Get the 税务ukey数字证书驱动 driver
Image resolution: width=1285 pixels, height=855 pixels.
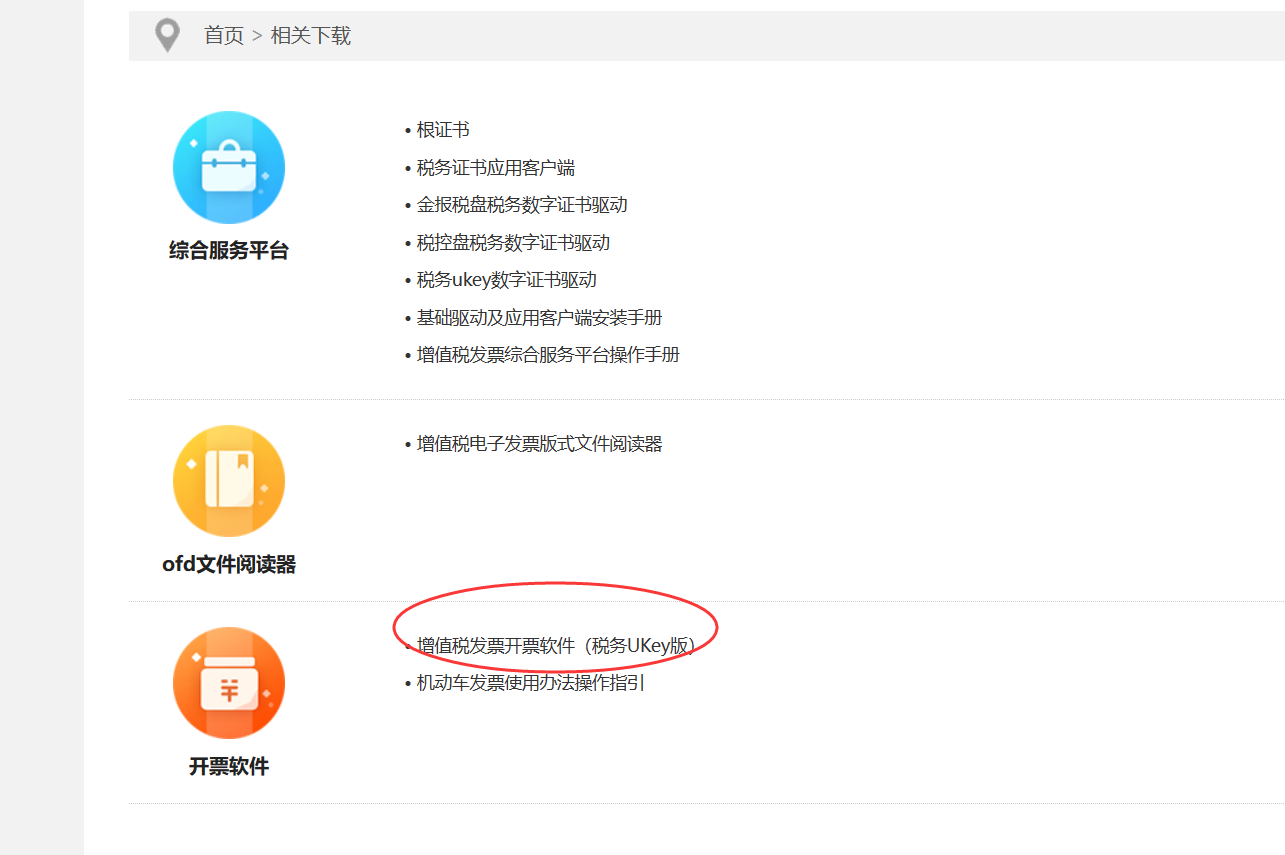pos(507,280)
